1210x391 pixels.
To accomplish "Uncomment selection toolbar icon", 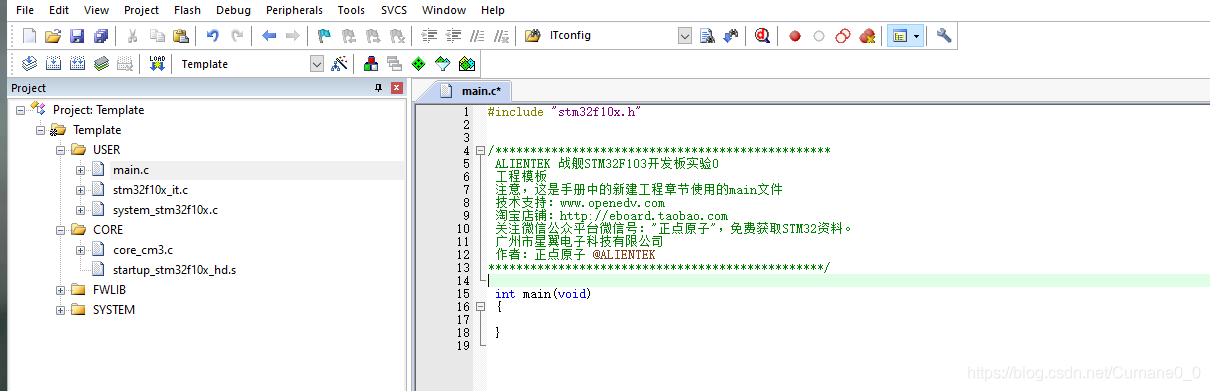I will (x=501, y=36).
